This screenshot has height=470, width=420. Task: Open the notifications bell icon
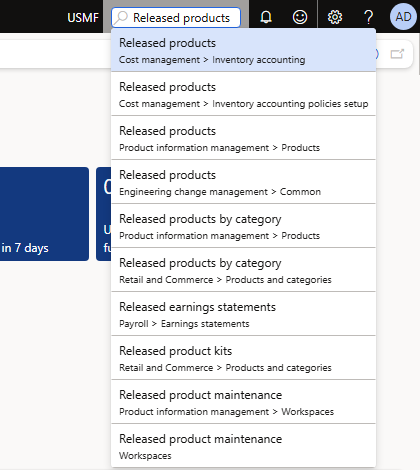click(266, 17)
